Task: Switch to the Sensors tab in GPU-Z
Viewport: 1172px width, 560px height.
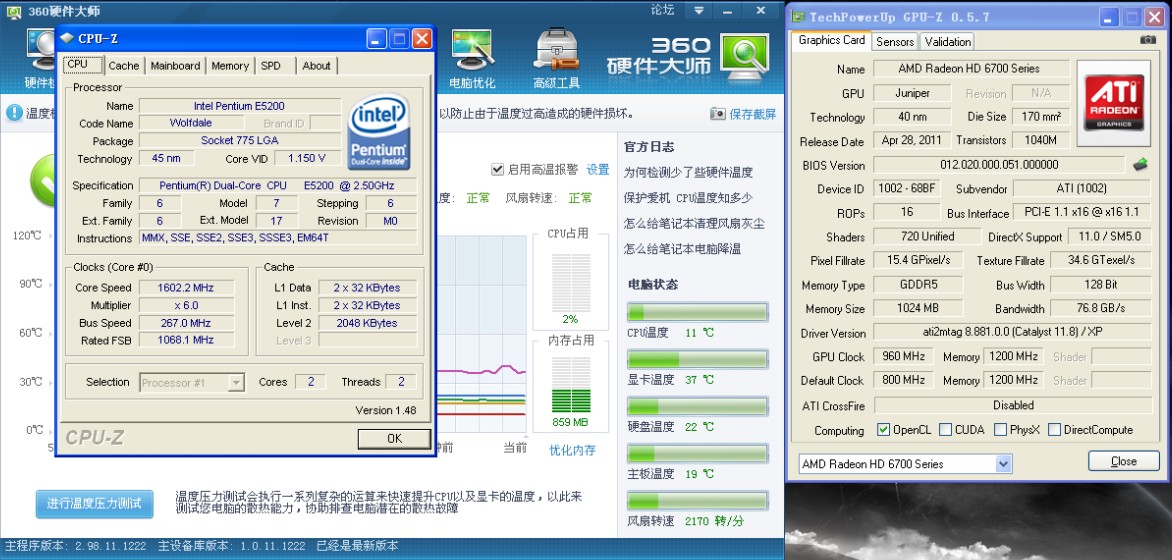Action: pos(895,42)
